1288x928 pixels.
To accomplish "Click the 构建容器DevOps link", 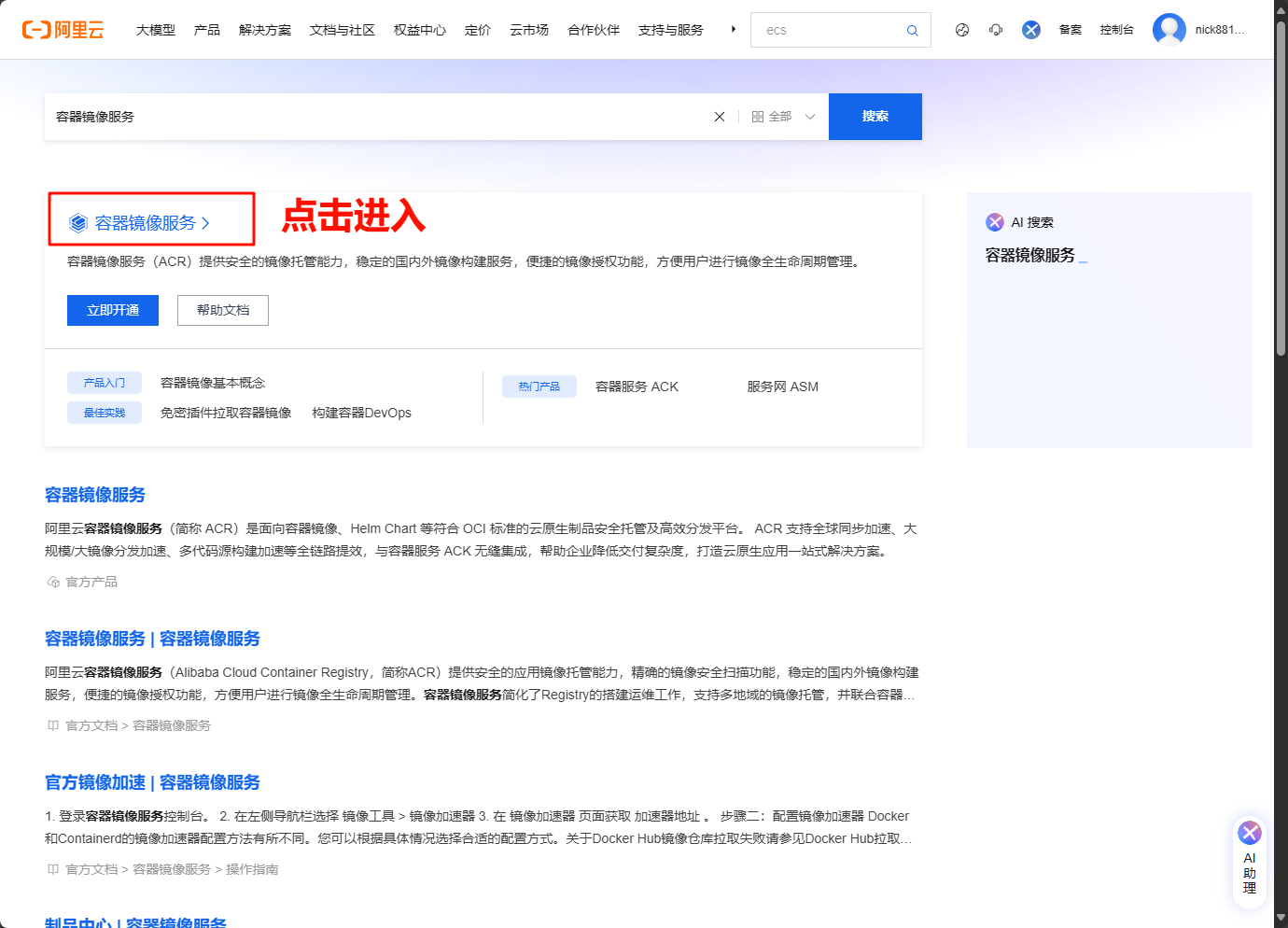I will click(x=361, y=413).
